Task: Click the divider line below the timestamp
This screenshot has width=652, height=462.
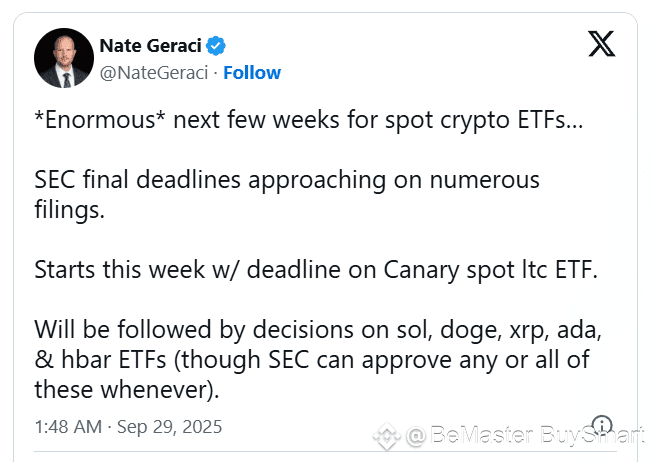Action: click(325, 451)
